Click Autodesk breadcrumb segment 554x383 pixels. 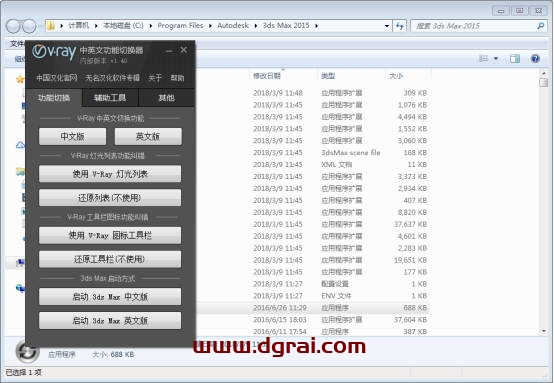[x=233, y=25]
